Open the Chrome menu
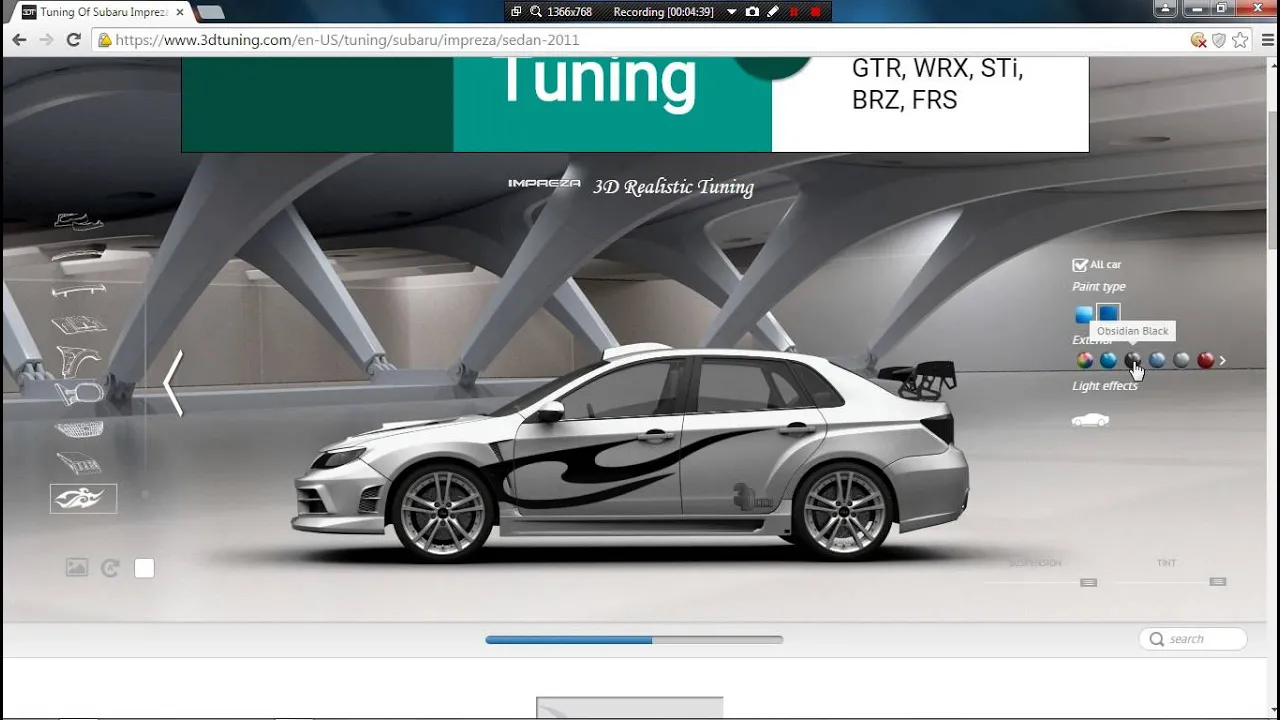This screenshot has height=720, width=1280. pos(1266,40)
